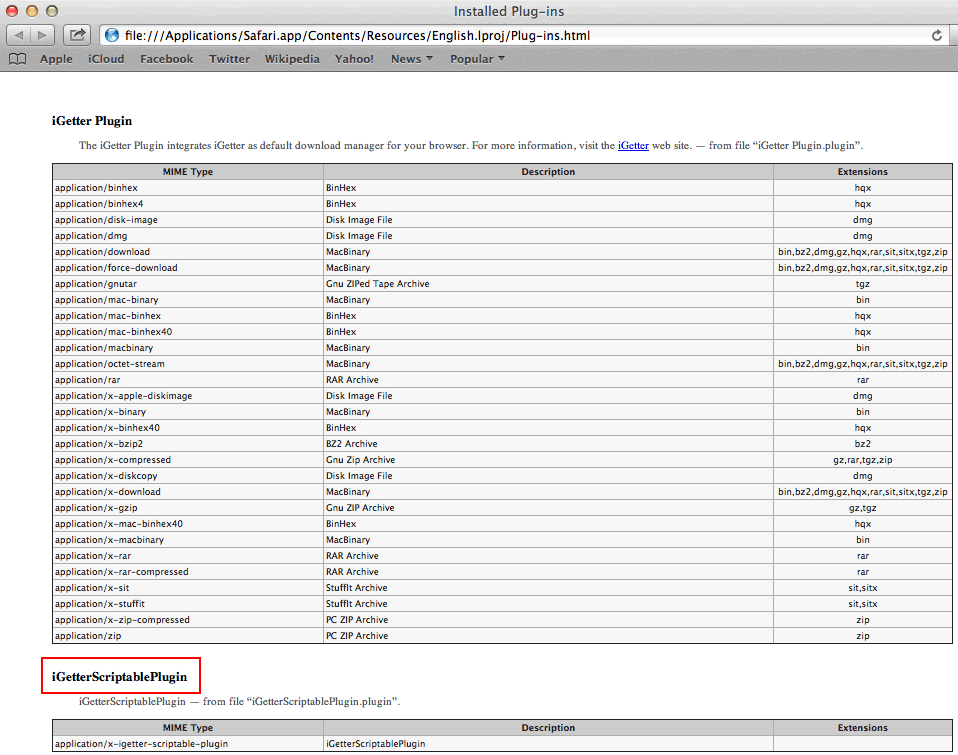The height and width of the screenshot is (755, 958).
Task: Open the Yahoo! bookmark
Action: pyautogui.click(x=354, y=59)
